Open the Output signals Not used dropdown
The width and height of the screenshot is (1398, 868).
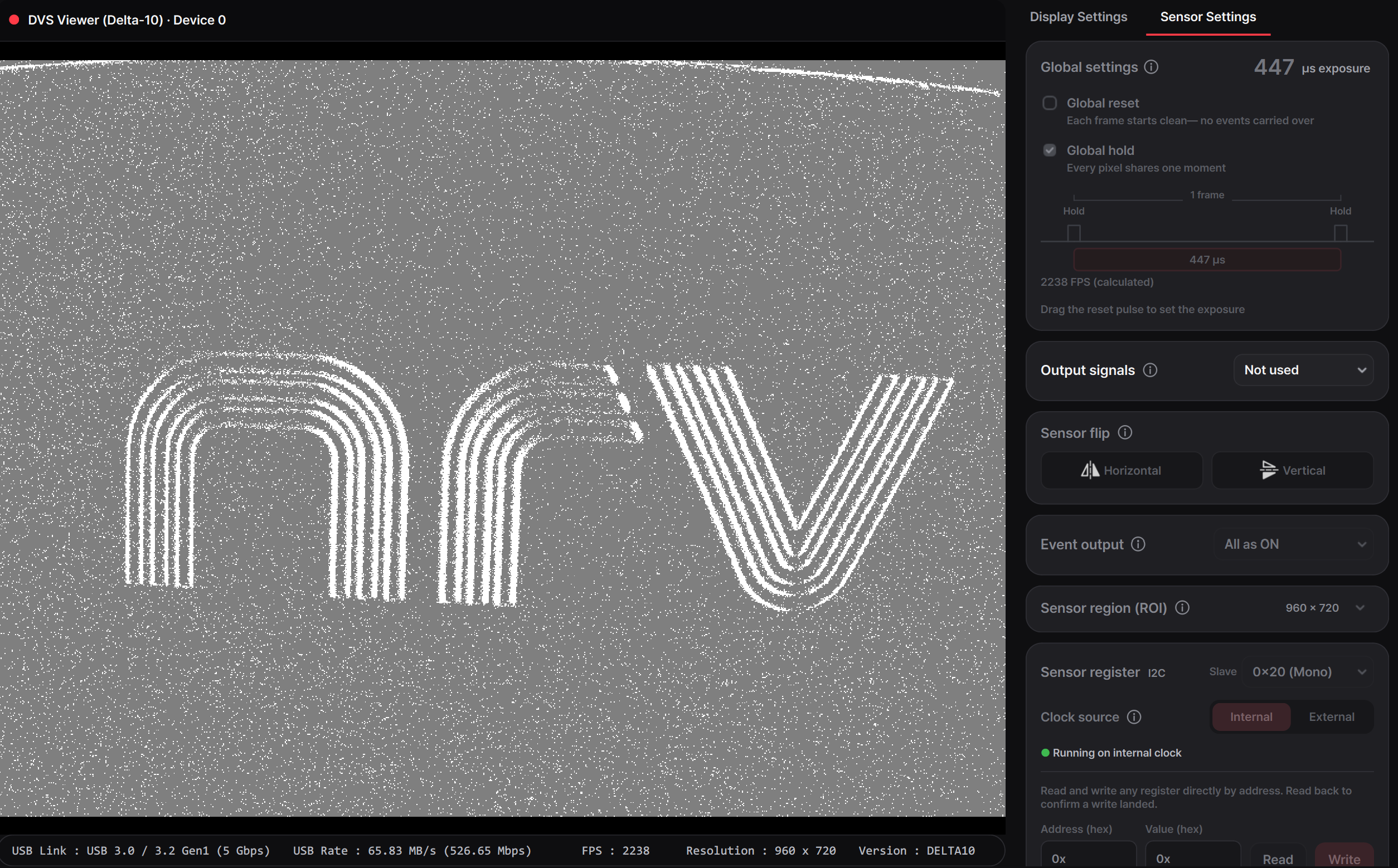tap(1303, 370)
